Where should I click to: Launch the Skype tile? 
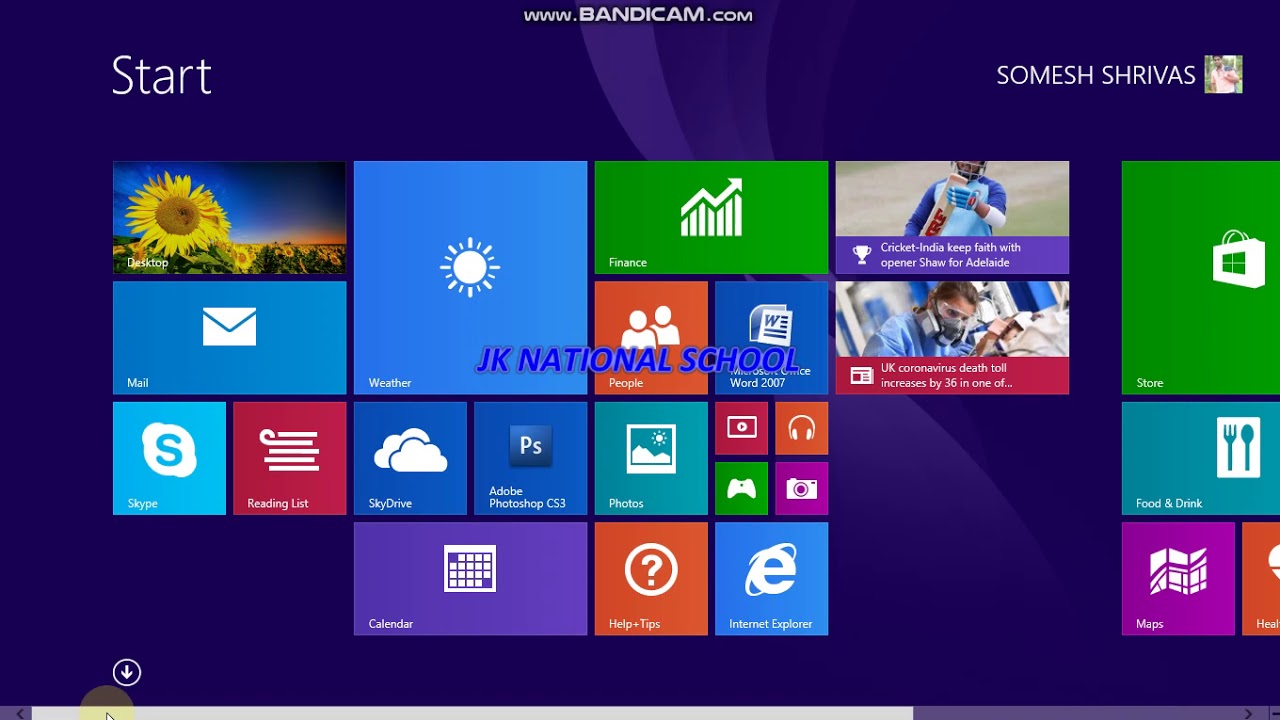coord(169,458)
